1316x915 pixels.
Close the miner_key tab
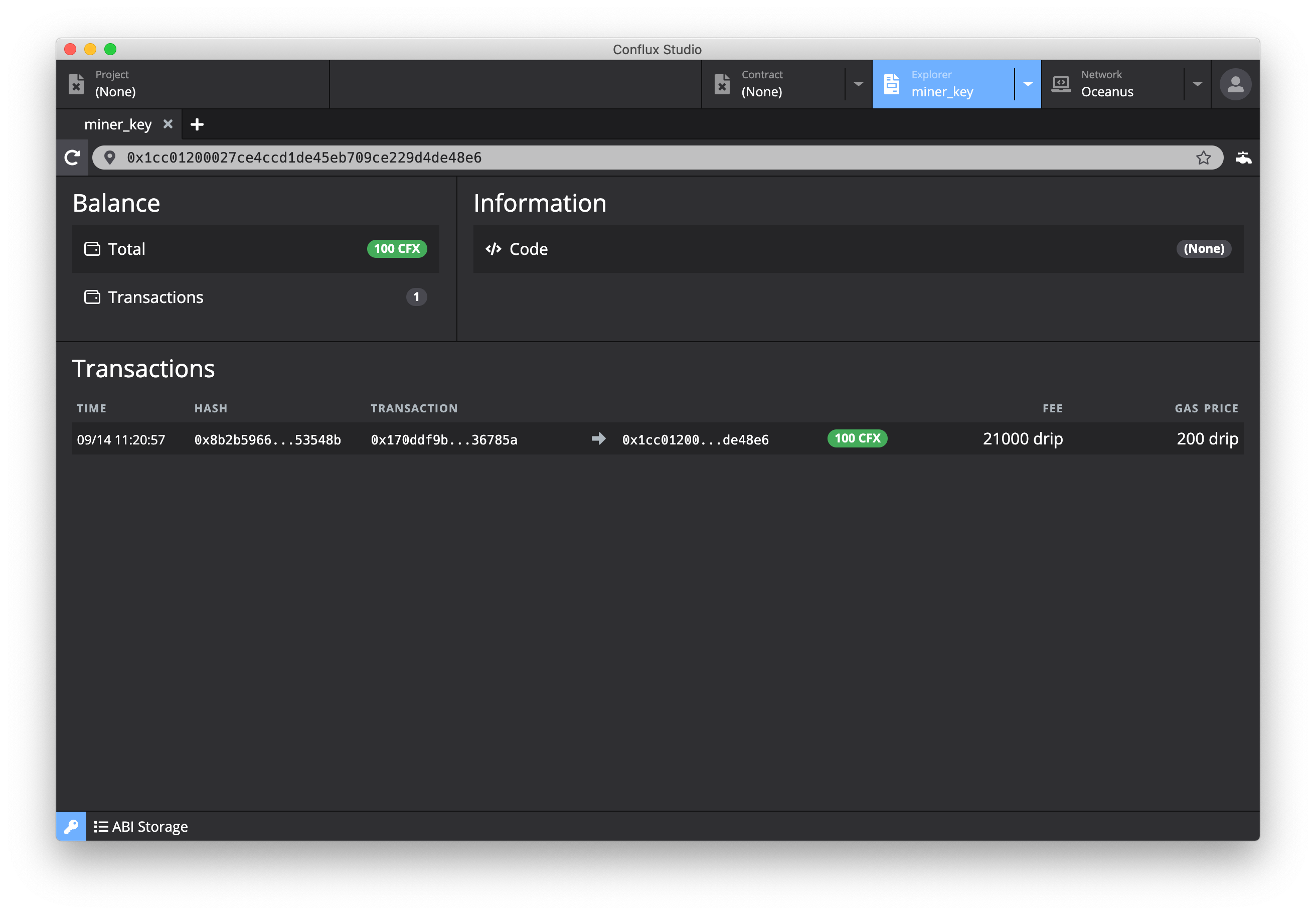click(x=168, y=124)
